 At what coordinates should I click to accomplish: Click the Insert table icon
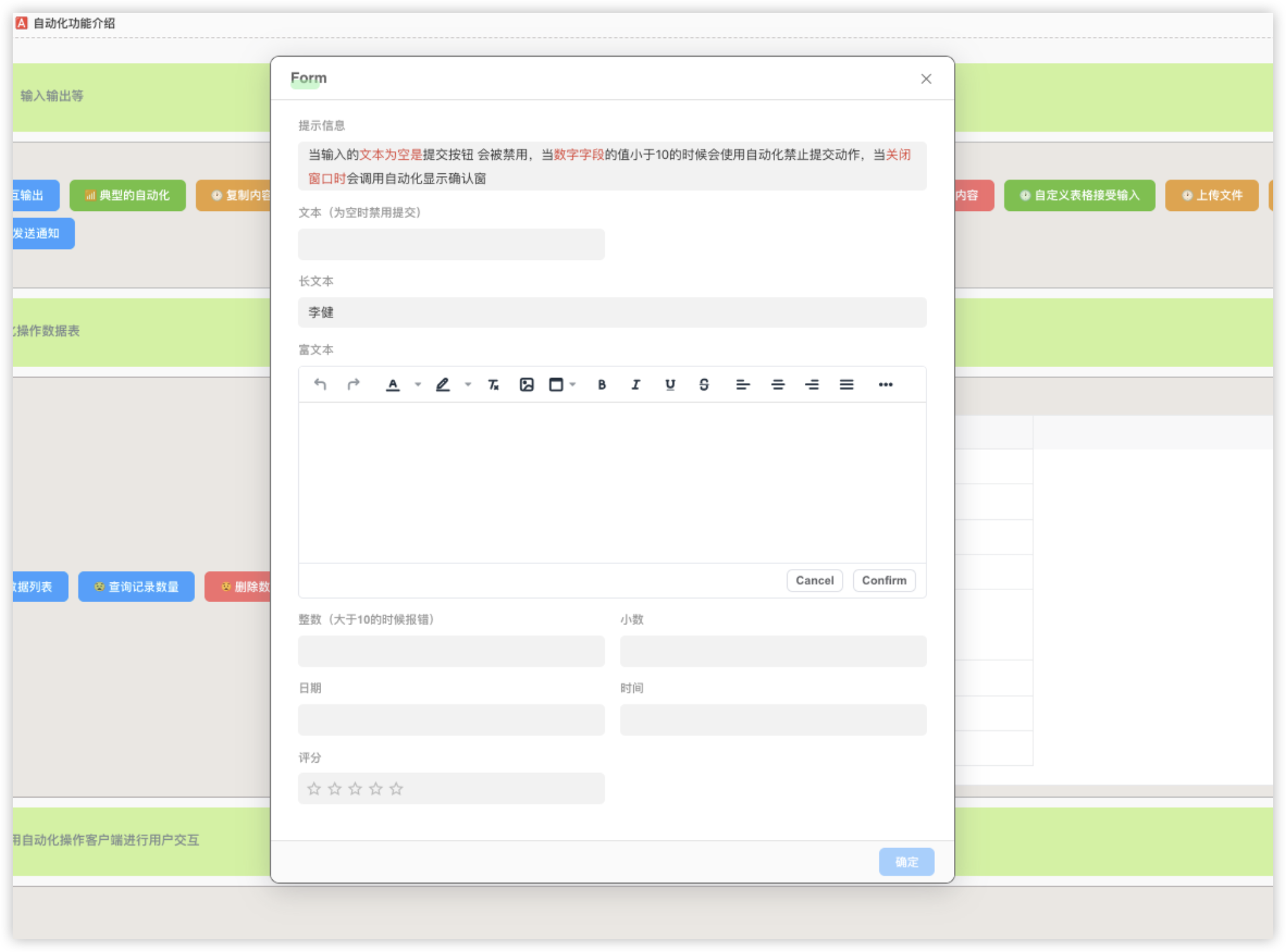(558, 383)
